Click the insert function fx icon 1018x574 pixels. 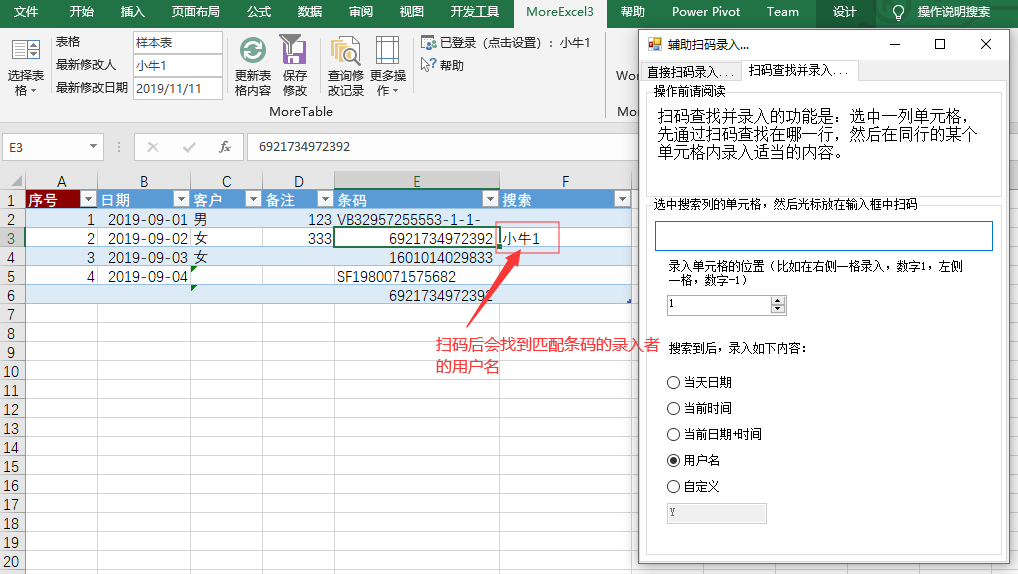pyautogui.click(x=225, y=147)
